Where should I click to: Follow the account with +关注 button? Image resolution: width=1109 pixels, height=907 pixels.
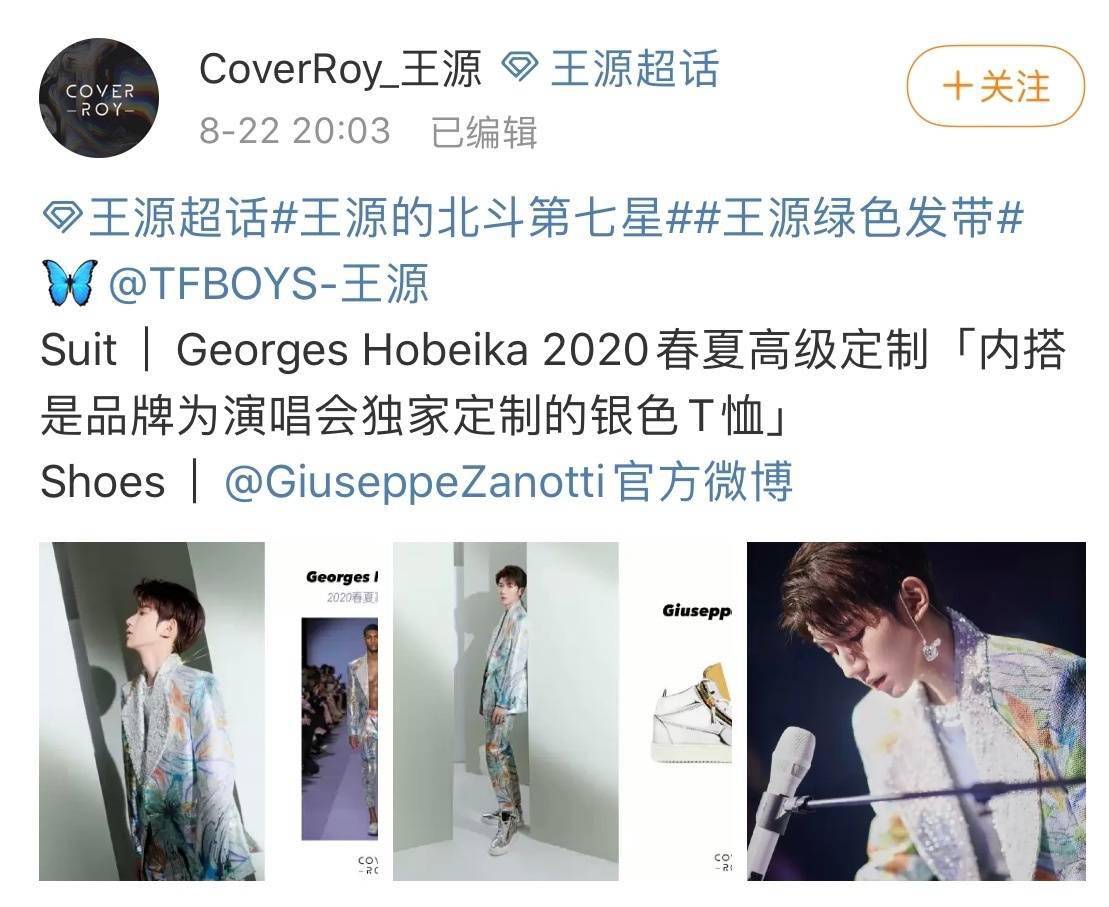tap(996, 86)
